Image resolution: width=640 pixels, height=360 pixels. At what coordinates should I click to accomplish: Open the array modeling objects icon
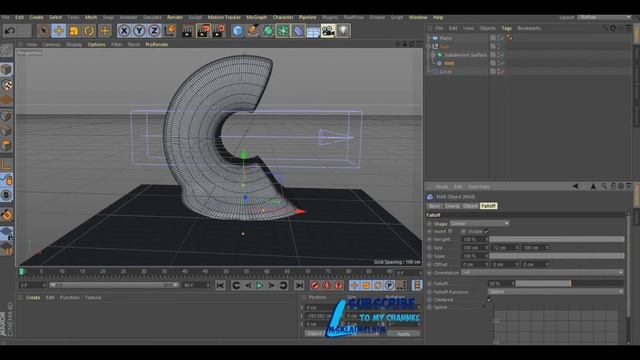click(283, 31)
